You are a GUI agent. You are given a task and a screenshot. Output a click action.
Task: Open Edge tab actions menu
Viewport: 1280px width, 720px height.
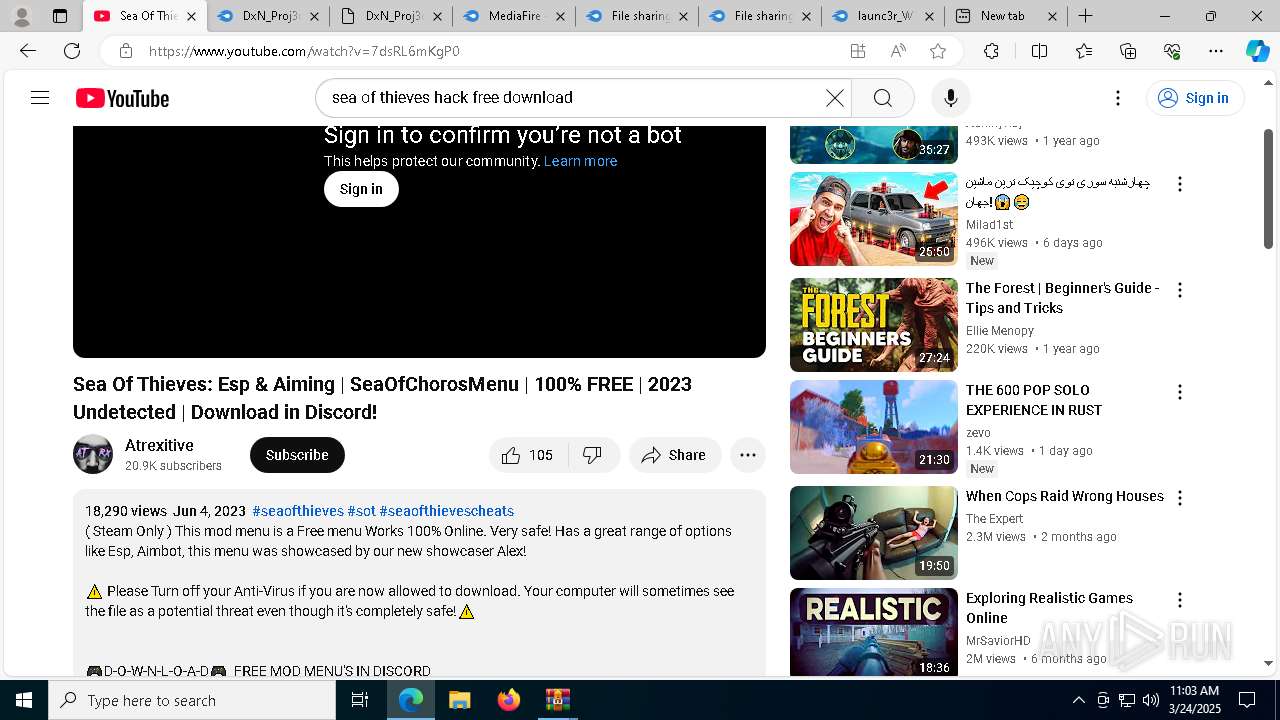point(60,16)
